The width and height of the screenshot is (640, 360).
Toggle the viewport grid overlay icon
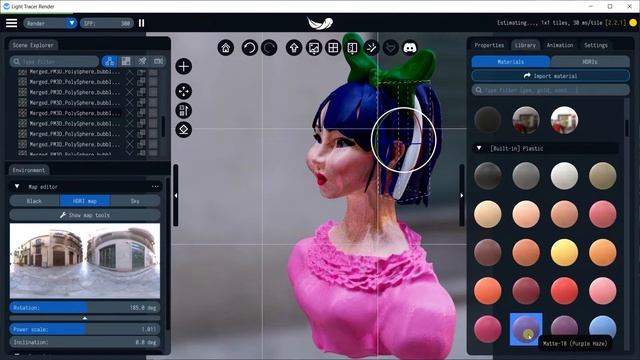pos(333,48)
